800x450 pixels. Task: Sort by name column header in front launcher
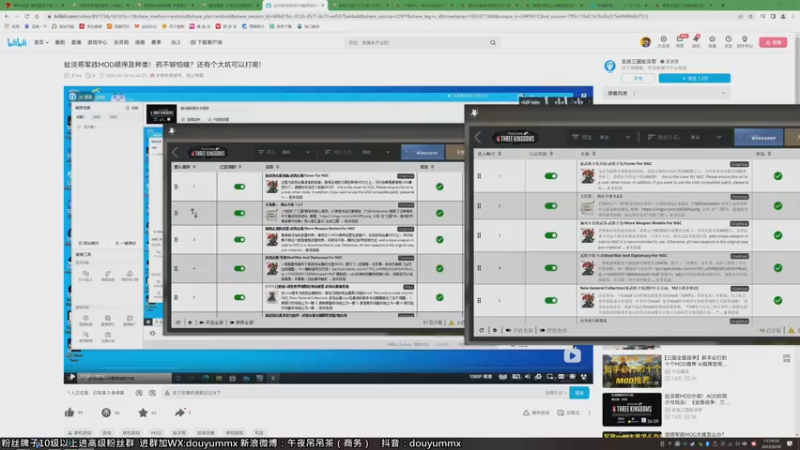tap(588, 154)
